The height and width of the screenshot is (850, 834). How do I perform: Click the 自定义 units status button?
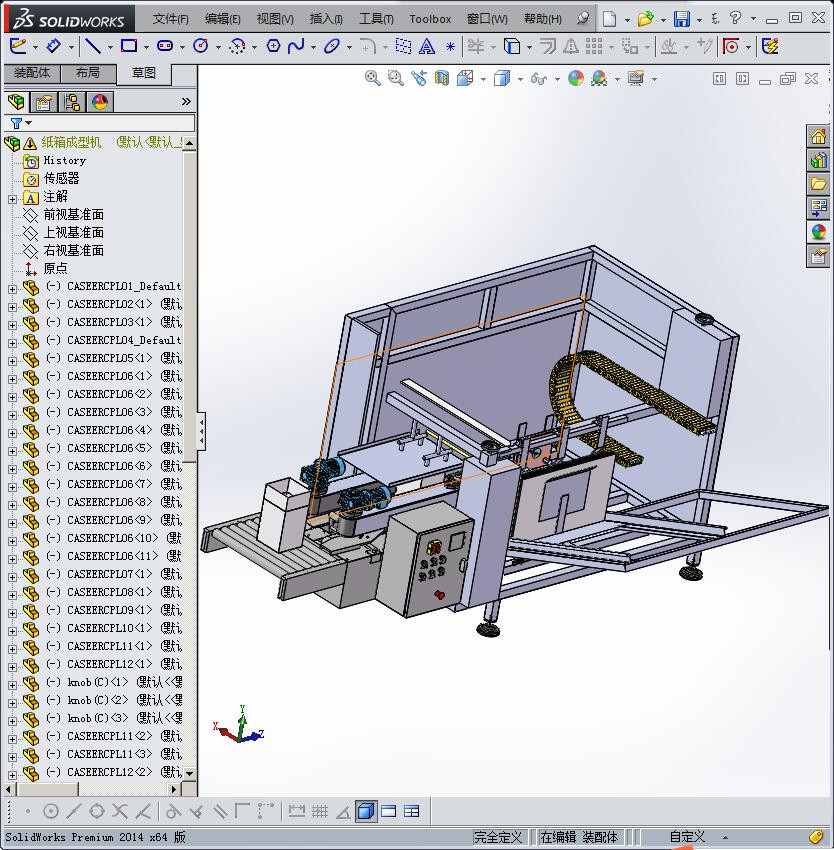(688, 837)
